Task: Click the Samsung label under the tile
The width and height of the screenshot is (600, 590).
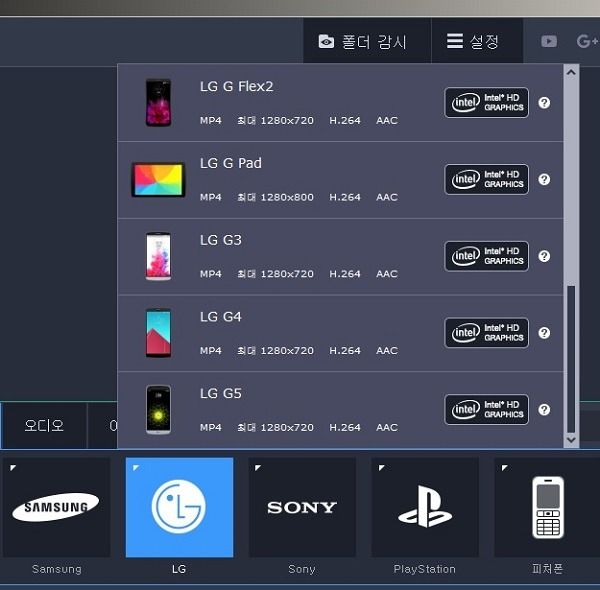Action: click(57, 569)
